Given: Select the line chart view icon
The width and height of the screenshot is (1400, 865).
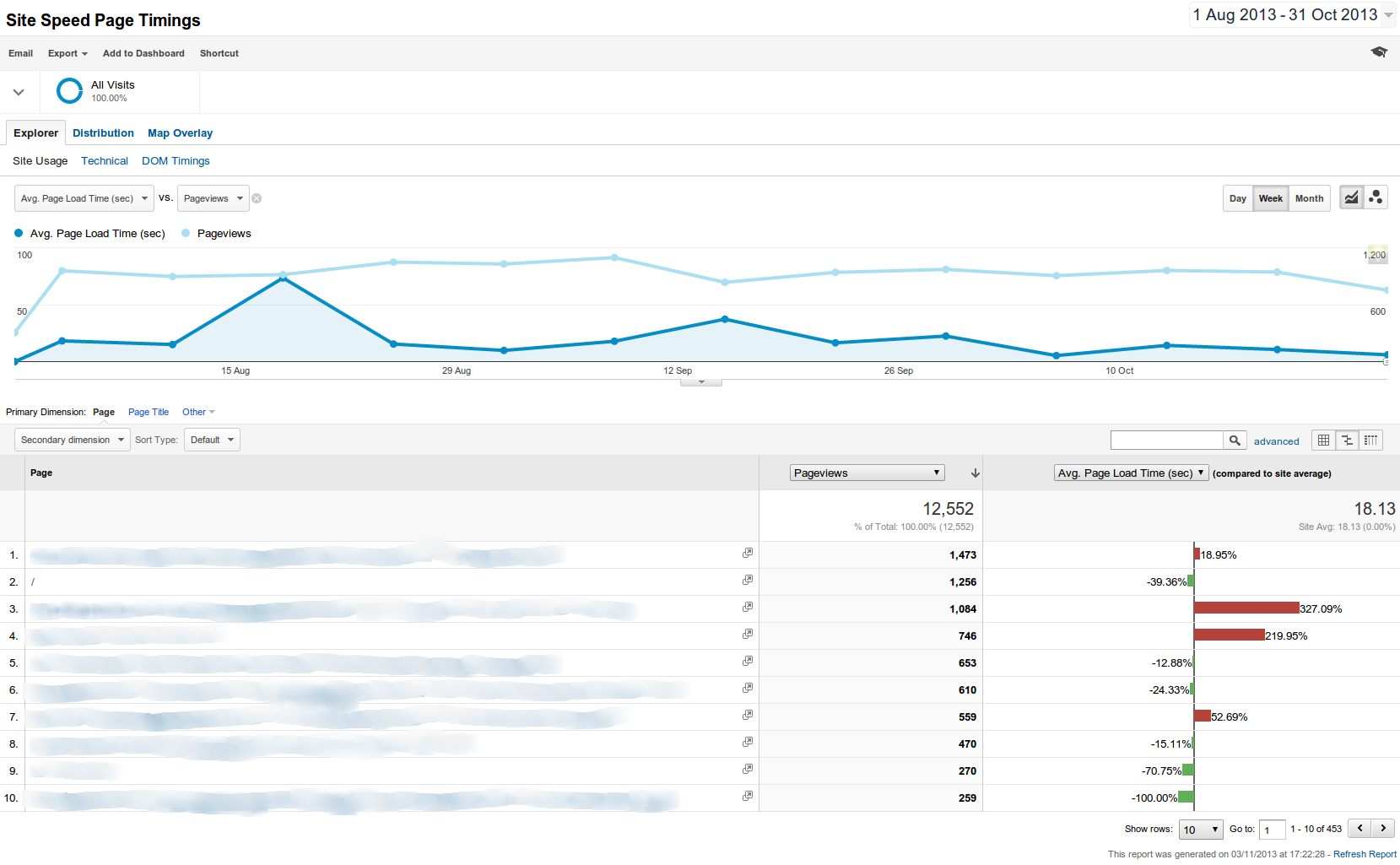Looking at the screenshot, I should coord(1351,197).
